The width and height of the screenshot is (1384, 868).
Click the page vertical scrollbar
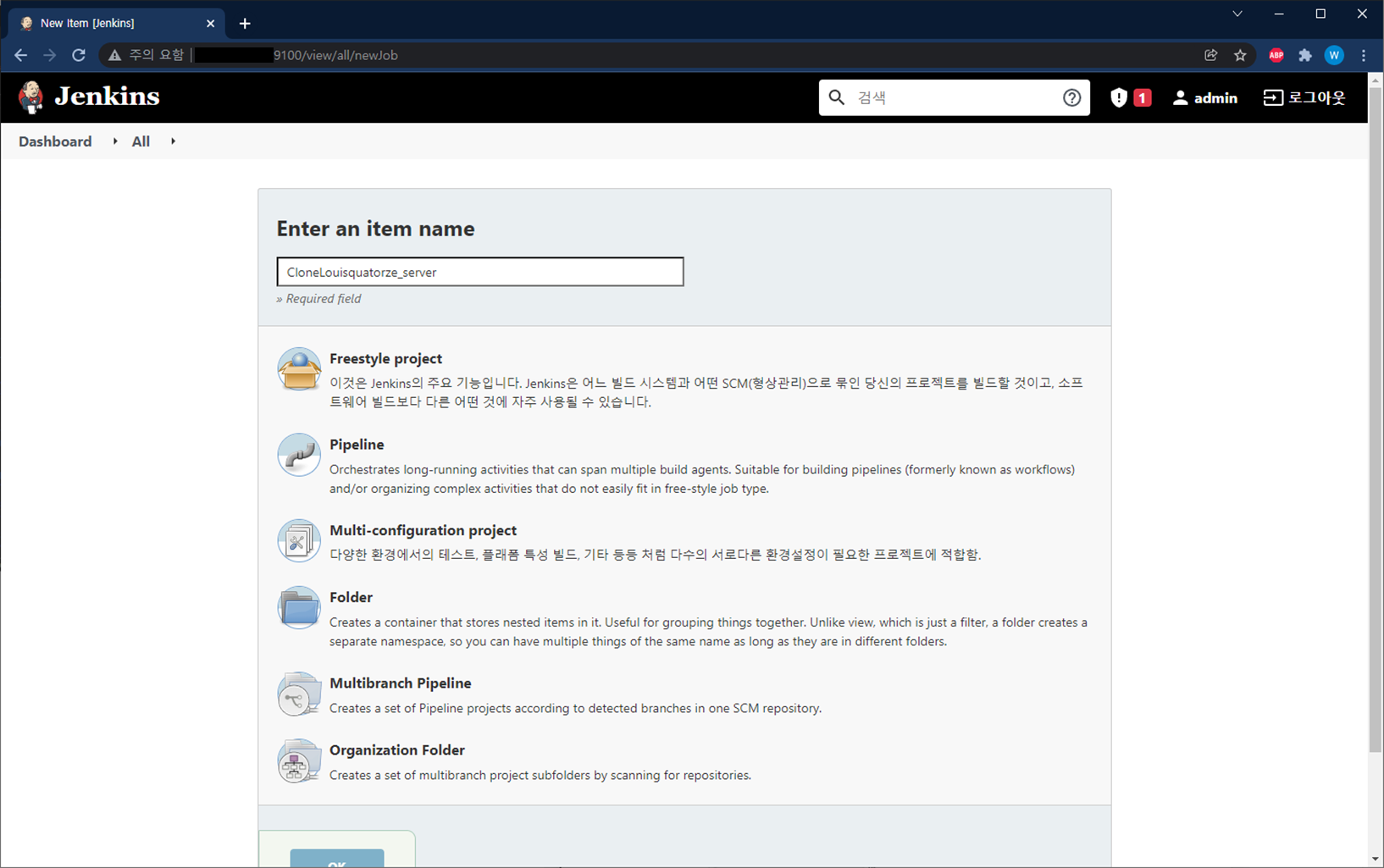point(1376,419)
